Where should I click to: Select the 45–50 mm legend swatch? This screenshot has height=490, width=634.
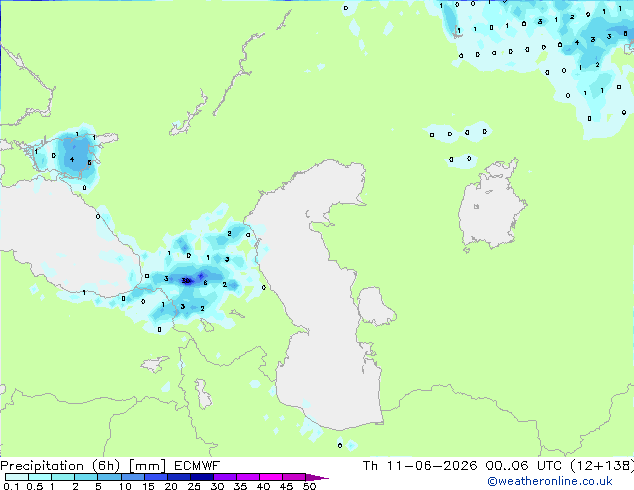click(x=294, y=477)
